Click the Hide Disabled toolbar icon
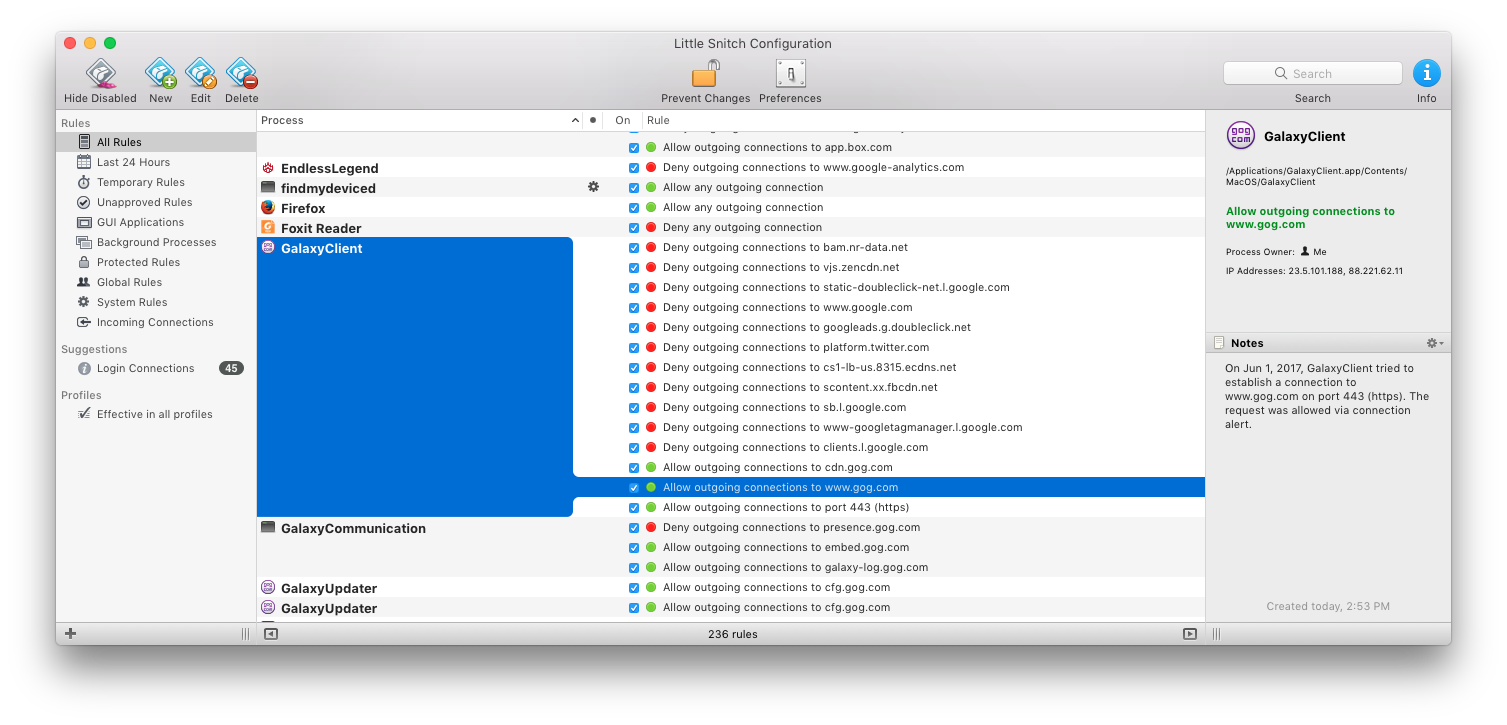The width and height of the screenshot is (1507, 725). pyautogui.click(x=100, y=73)
